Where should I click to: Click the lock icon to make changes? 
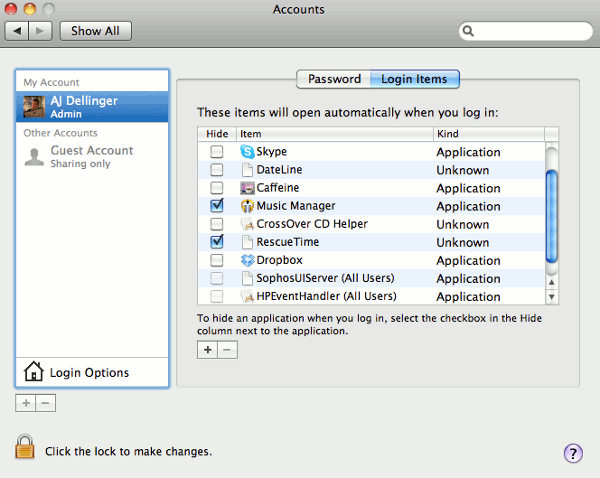25,447
